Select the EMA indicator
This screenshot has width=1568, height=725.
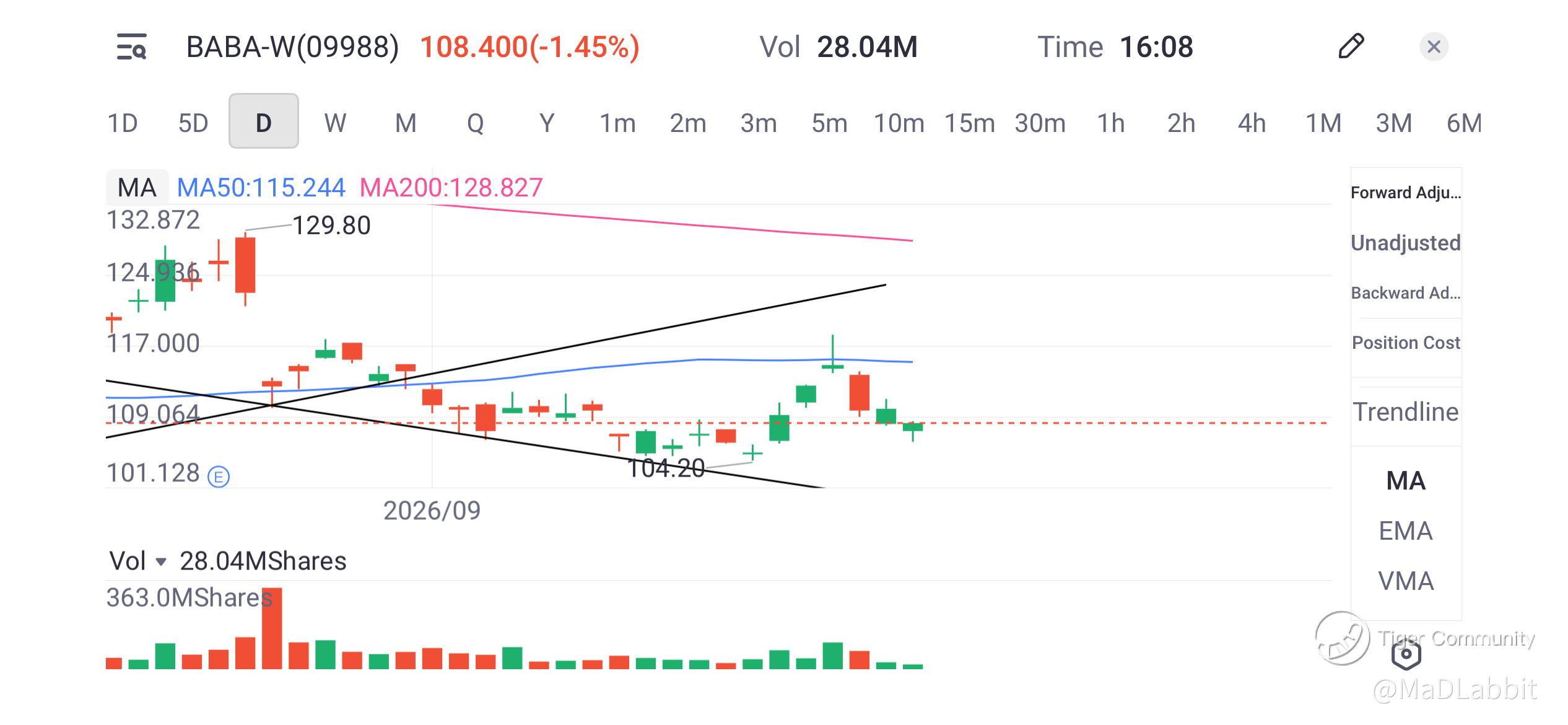point(1406,531)
